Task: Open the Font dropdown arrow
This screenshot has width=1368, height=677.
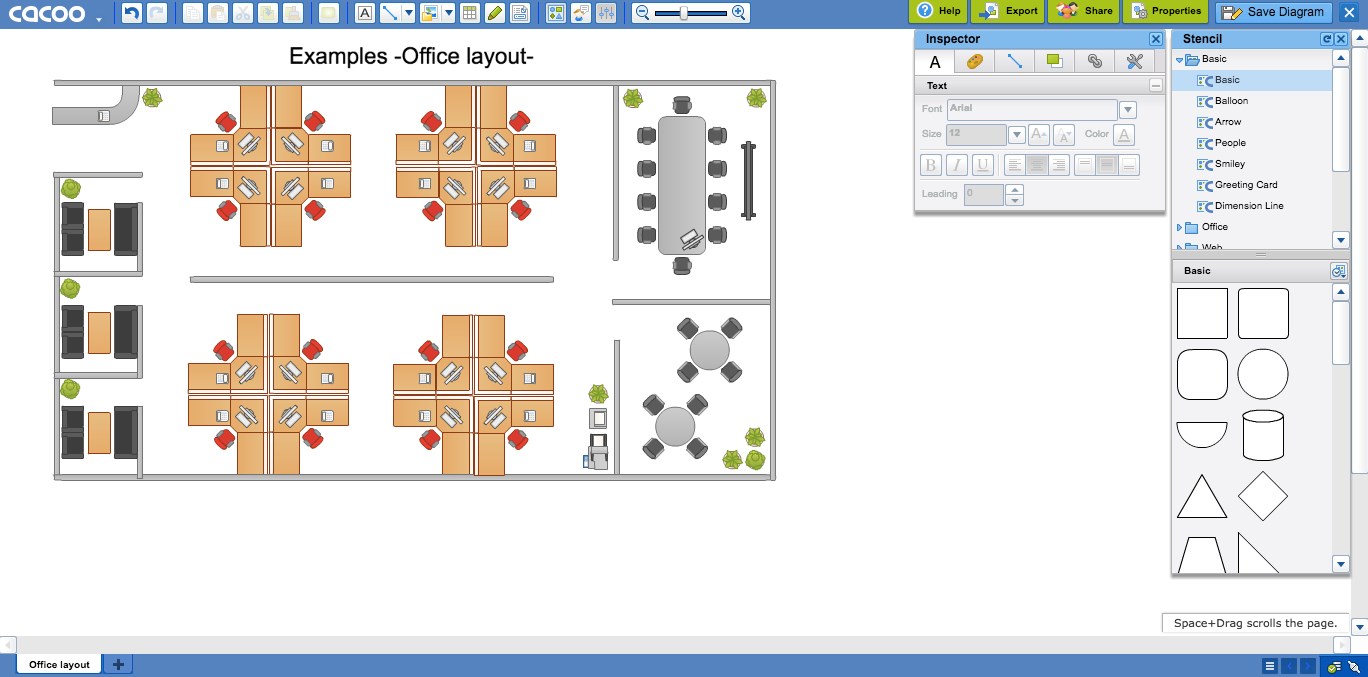Action: click(1128, 109)
